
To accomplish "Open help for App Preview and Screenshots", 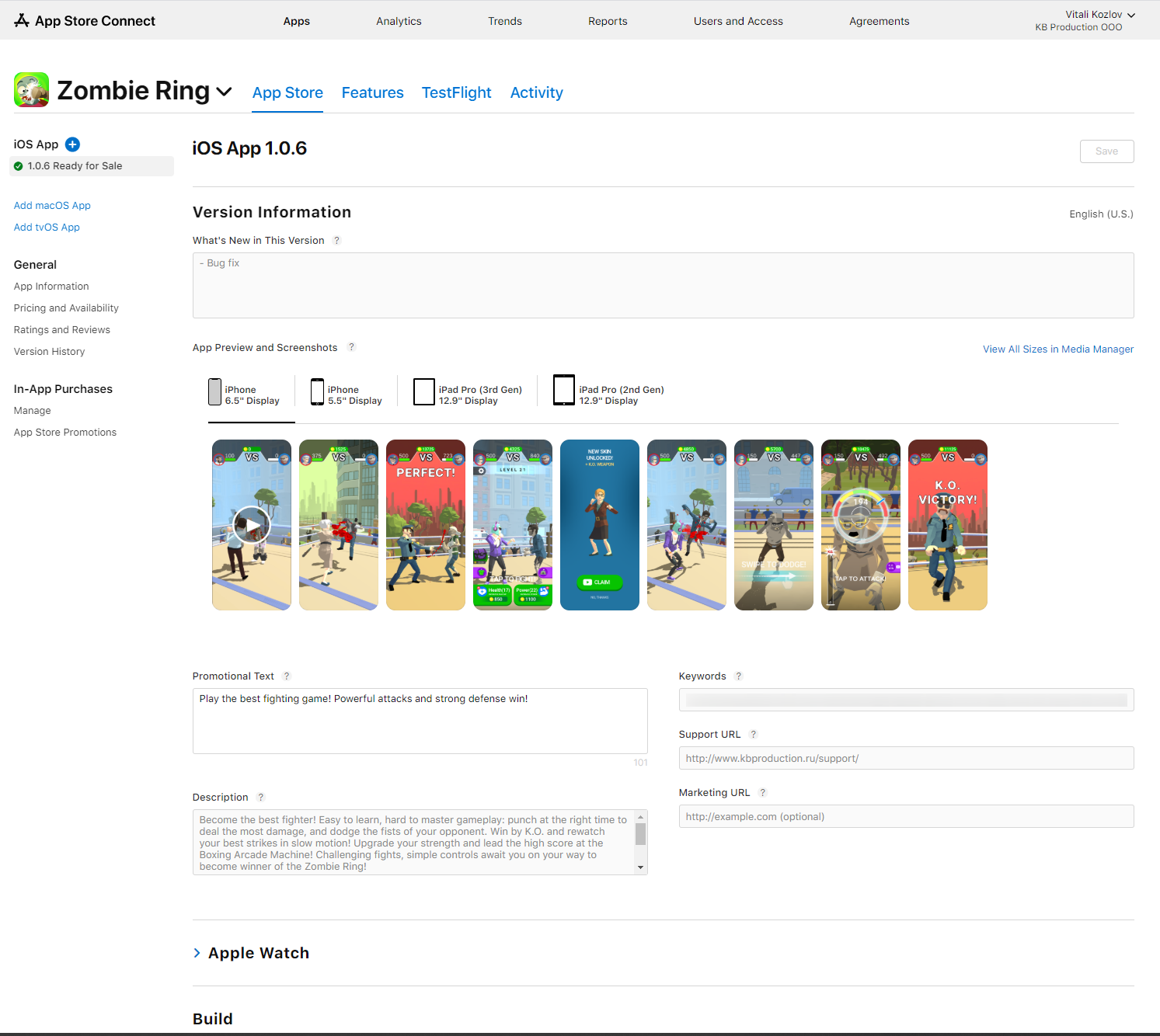I will [x=351, y=347].
